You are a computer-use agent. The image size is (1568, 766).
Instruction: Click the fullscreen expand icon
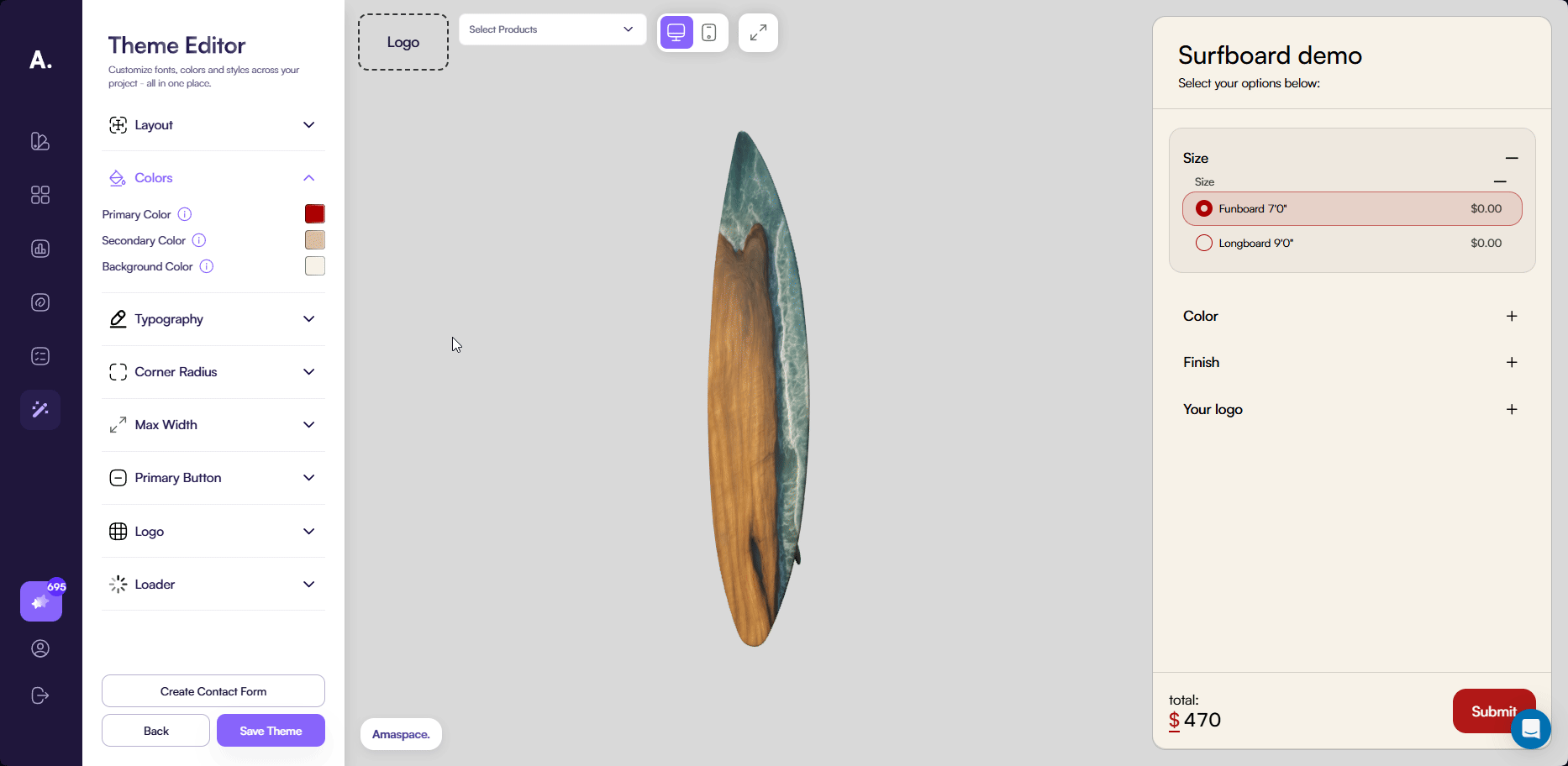click(x=758, y=33)
